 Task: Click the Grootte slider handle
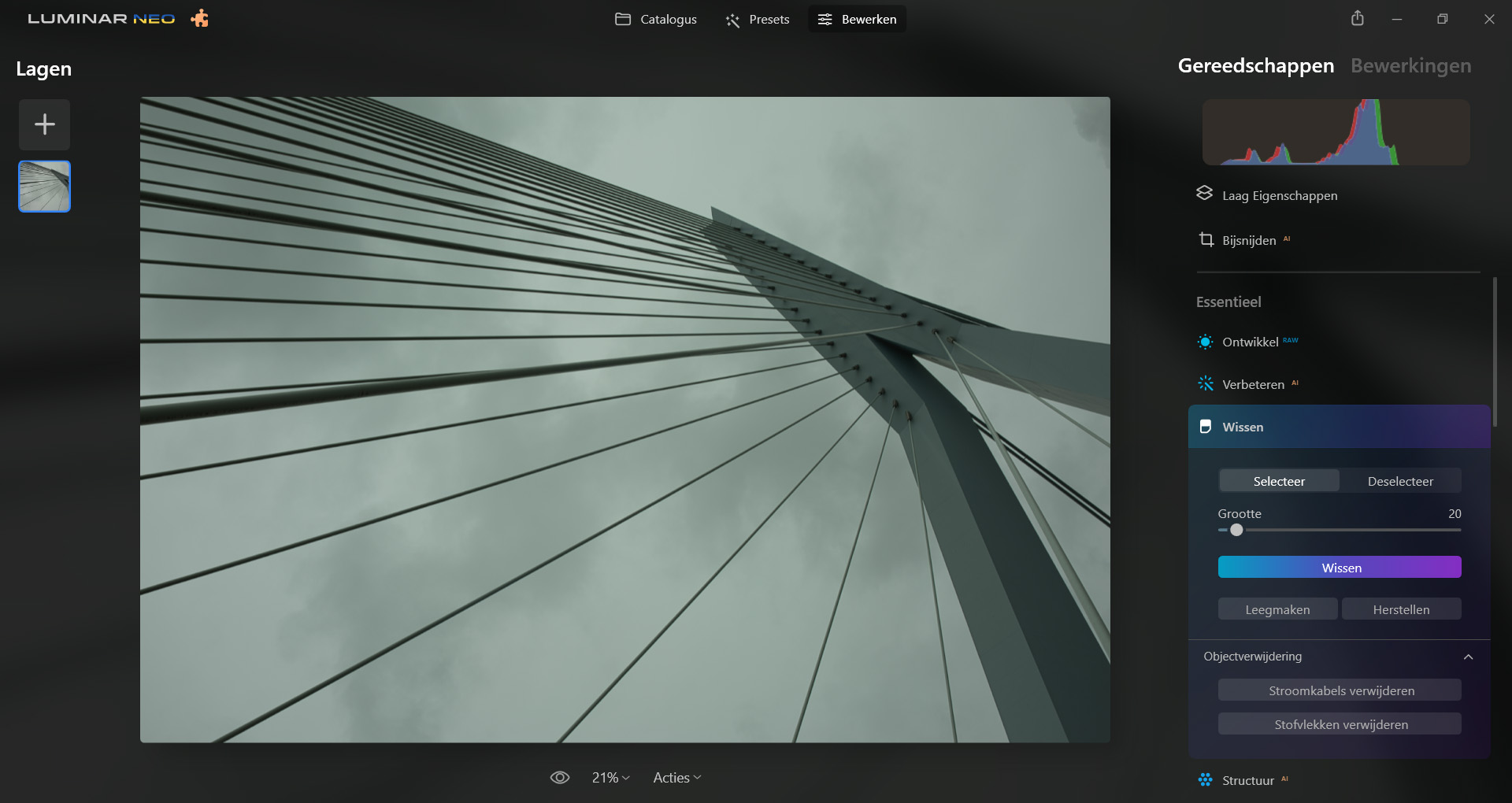pyautogui.click(x=1236, y=530)
